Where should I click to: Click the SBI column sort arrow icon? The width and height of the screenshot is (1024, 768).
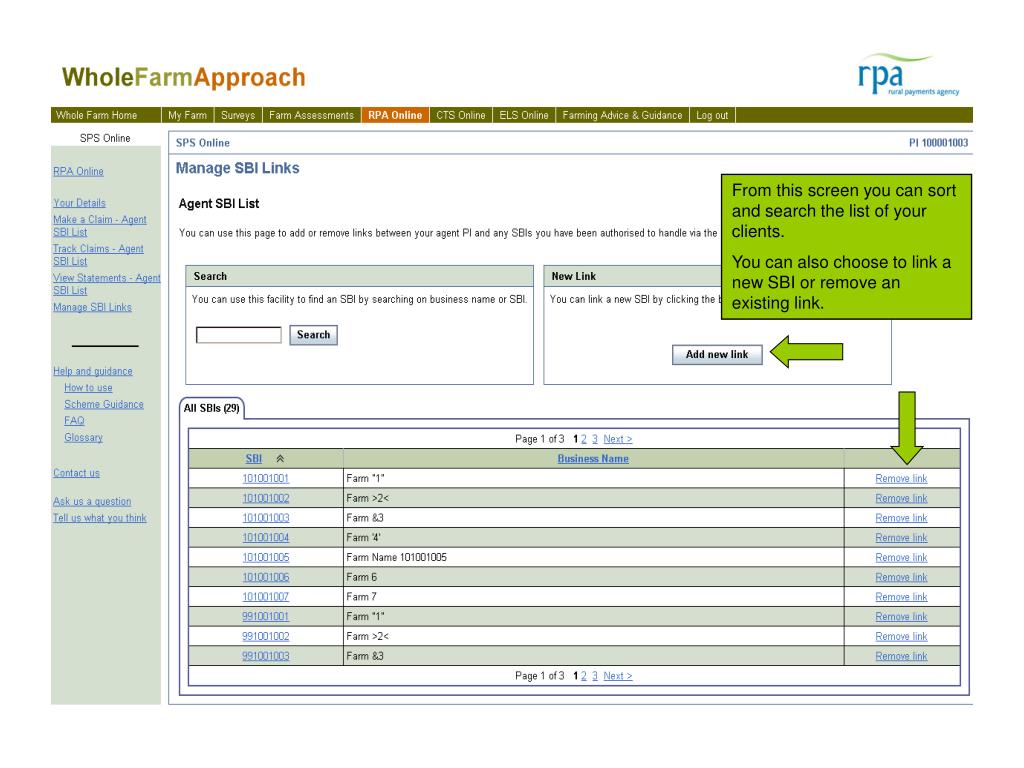(x=280, y=458)
